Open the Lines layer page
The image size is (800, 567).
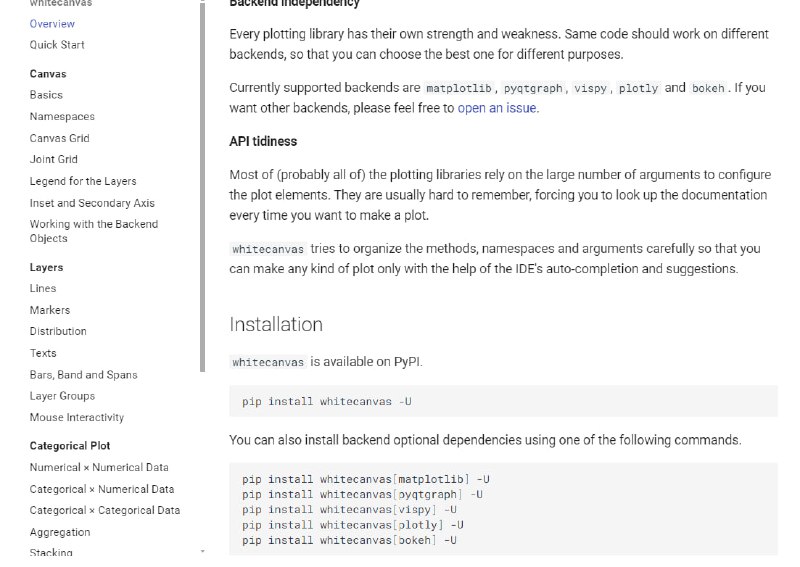(x=43, y=289)
